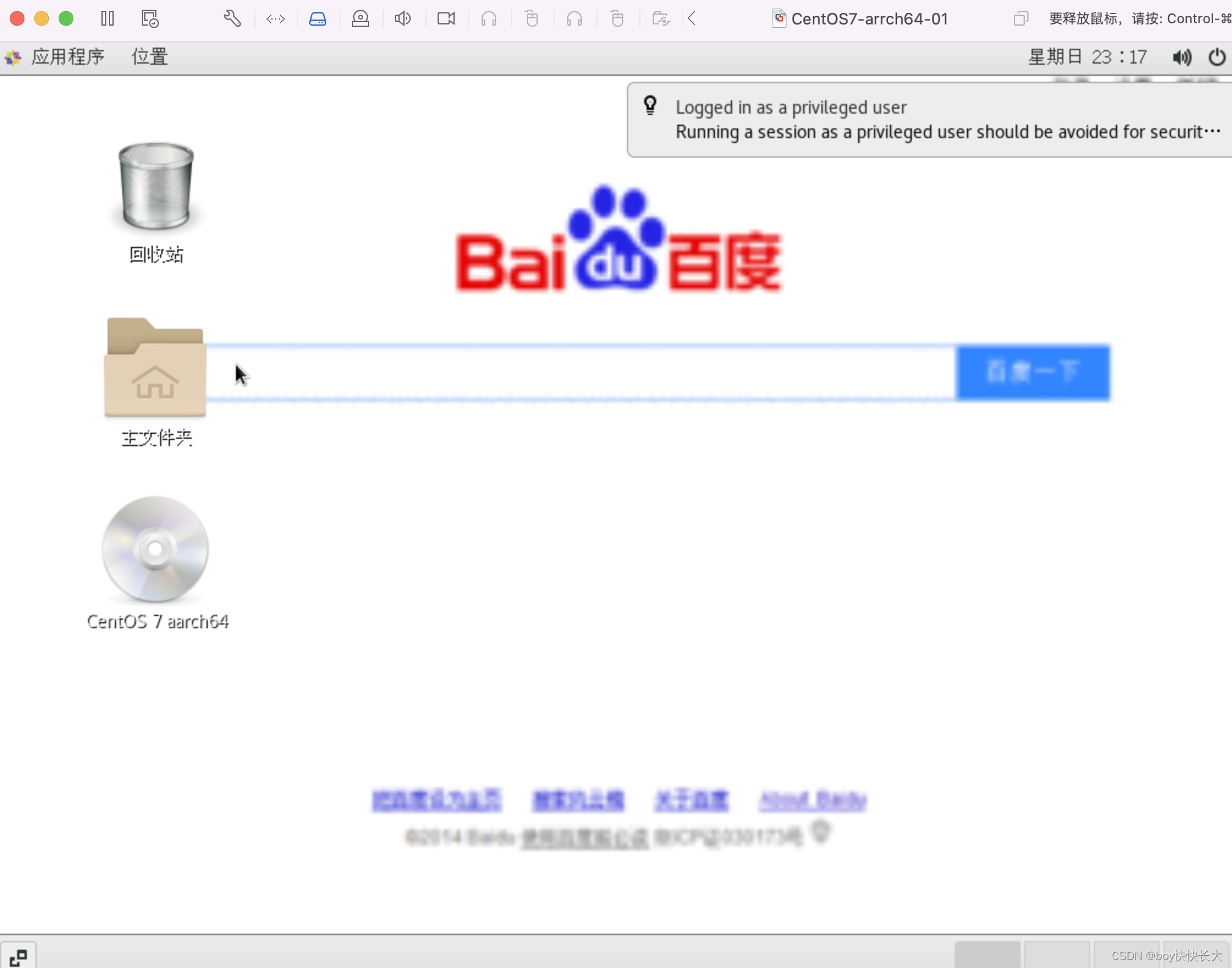Click the CD/DVD drive toolbar icon
Screen dimensions: 1232x968
pyautogui.click(x=361, y=19)
